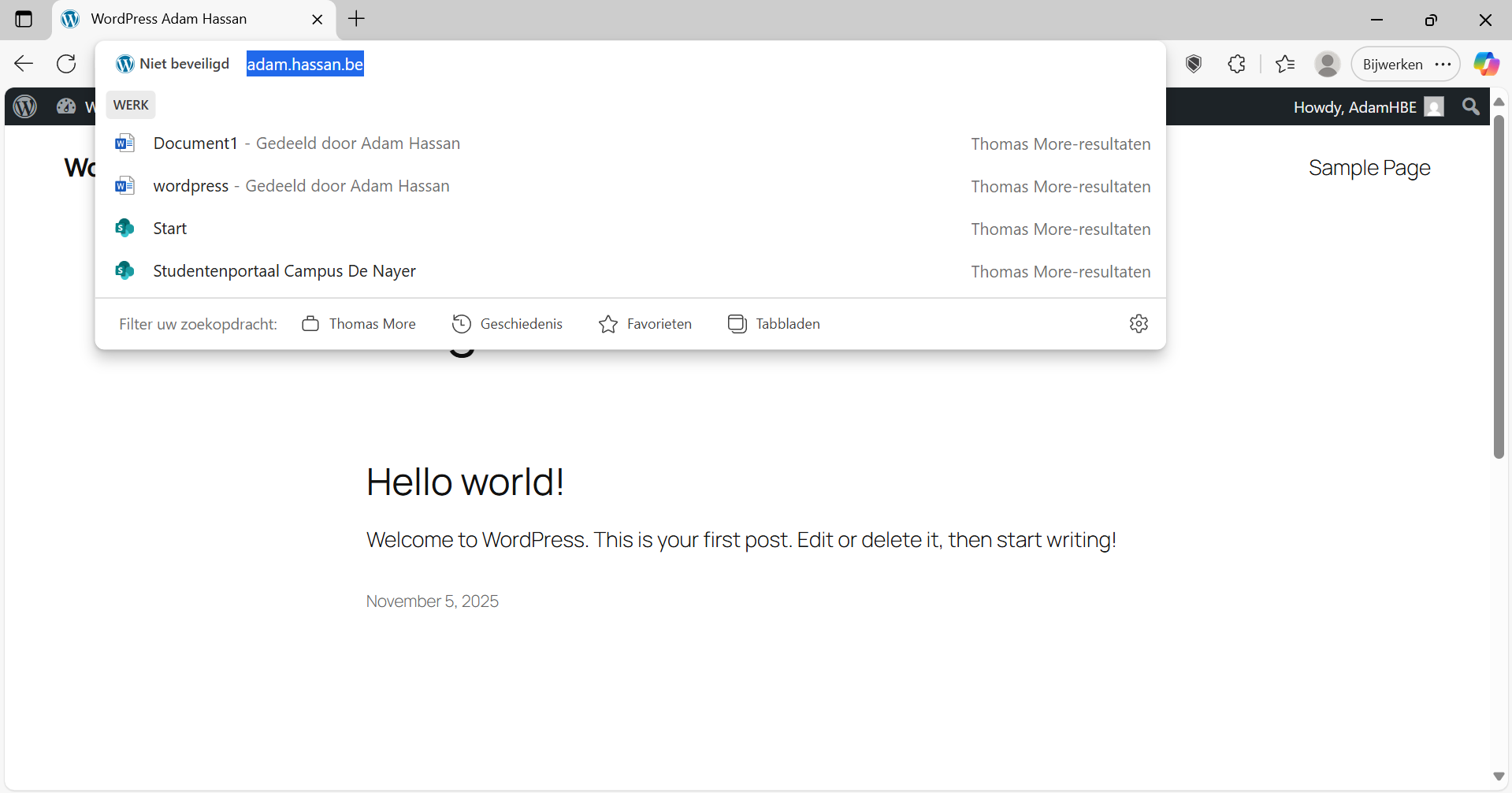
Task: Open the WordPress logo menu in admin bar
Action: point(24,106)
